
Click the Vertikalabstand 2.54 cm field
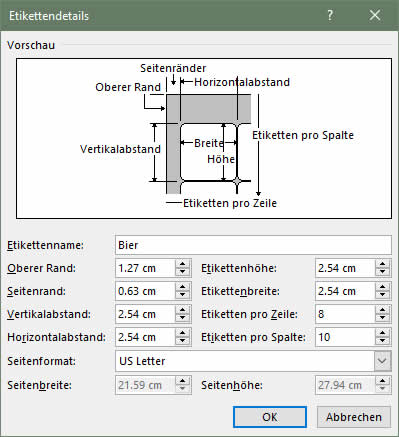145,314
